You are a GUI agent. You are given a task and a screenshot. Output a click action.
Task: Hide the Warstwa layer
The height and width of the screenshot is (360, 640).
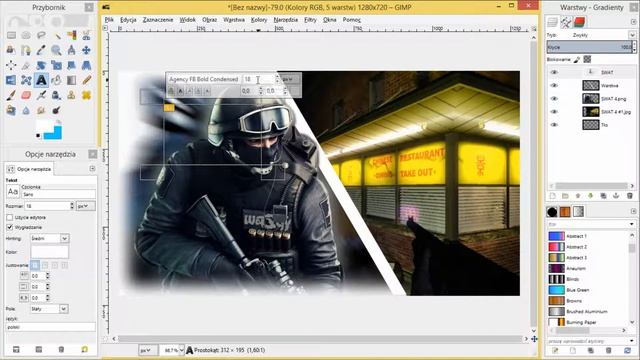click(554, 85)
